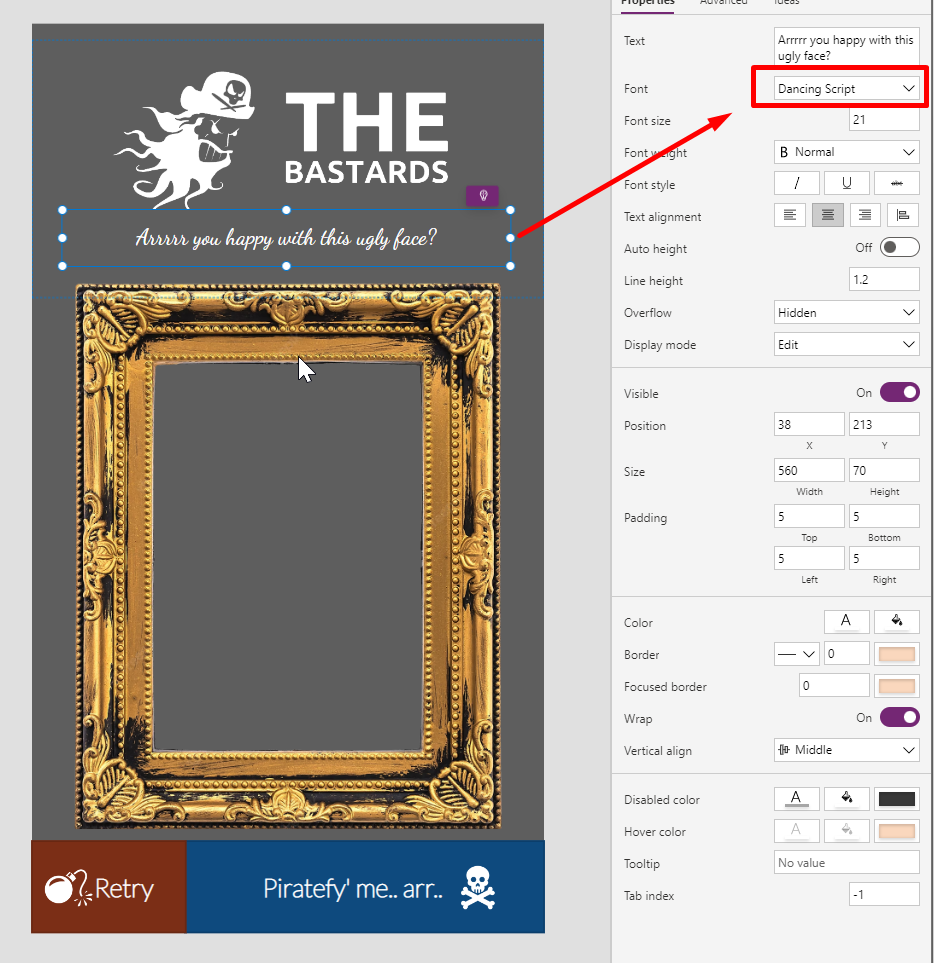Click the Size Height field
Image resolution: width=934 pixels, height=963 pixels.
point(884,470)
